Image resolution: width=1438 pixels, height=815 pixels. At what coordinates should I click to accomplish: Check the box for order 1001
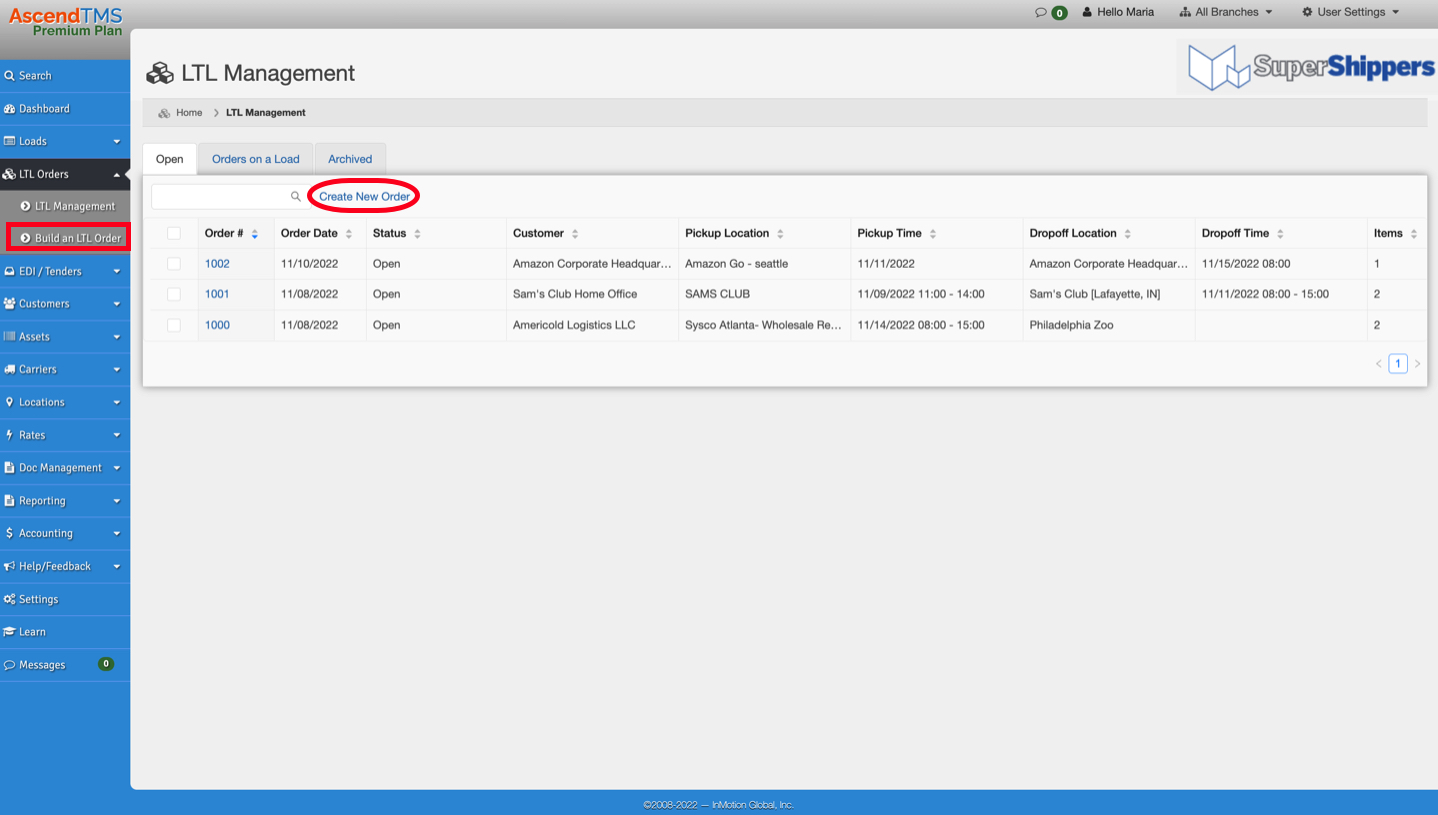pos(174,294)
